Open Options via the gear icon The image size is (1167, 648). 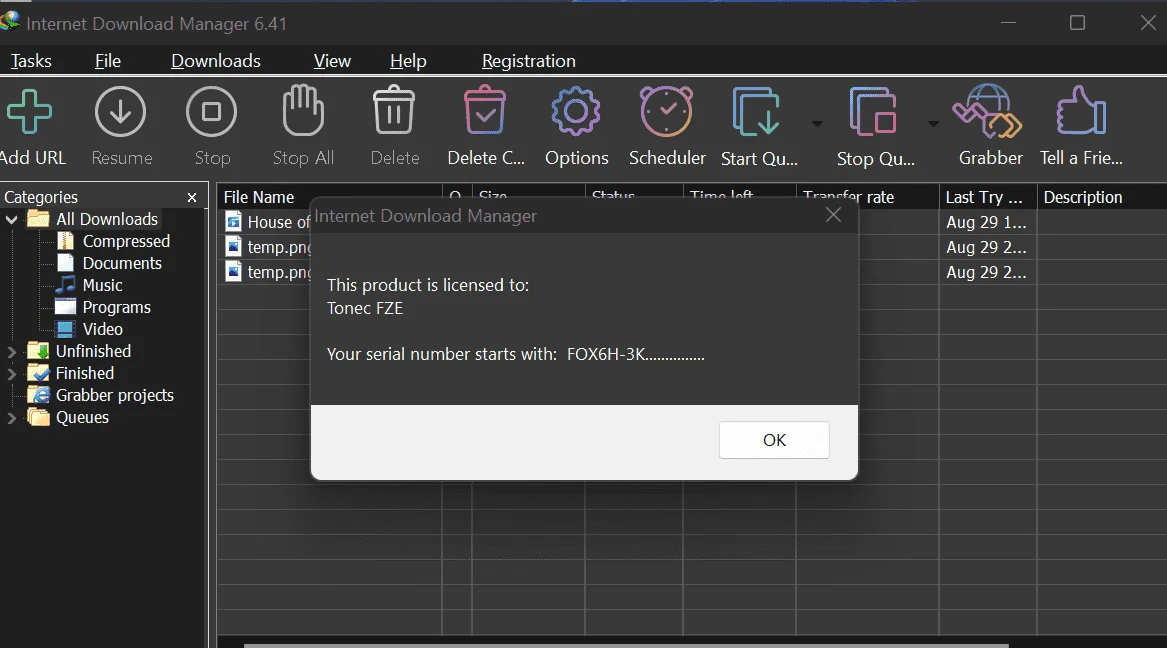(576, 112)
